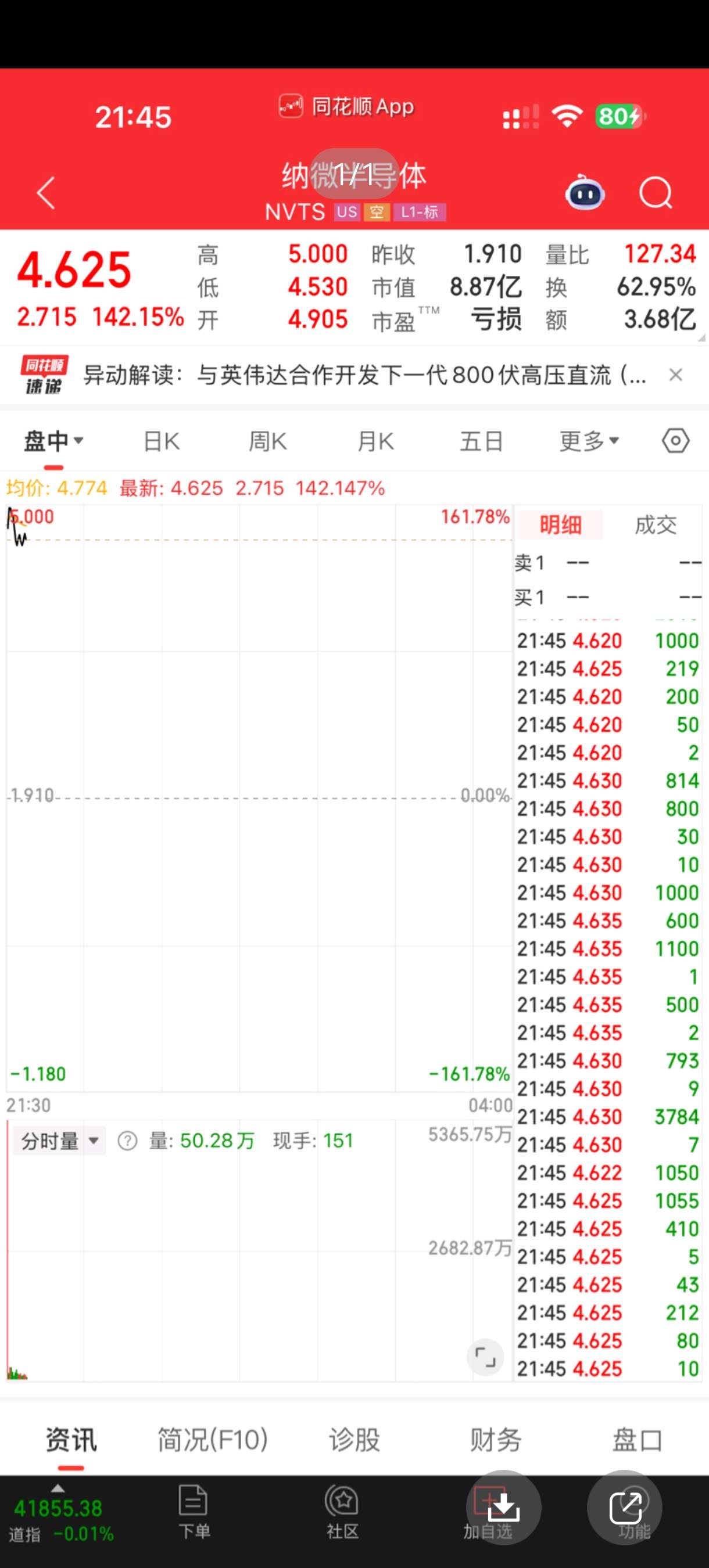The height and width of the screenshot is (1568, 709).
Task: Tap the 纳微半导体 stock title
Action: tap(354, 176)
